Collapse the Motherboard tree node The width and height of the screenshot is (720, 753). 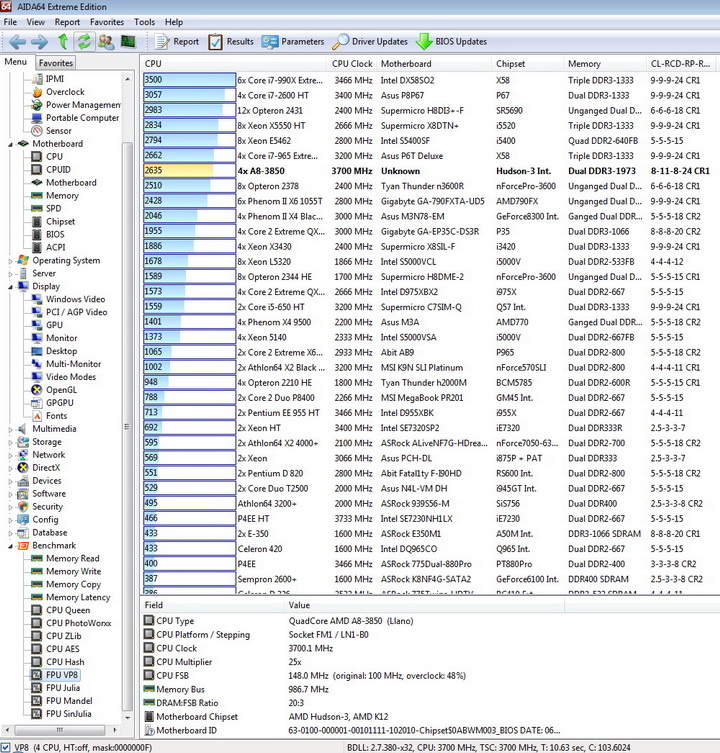coord(11,144)
